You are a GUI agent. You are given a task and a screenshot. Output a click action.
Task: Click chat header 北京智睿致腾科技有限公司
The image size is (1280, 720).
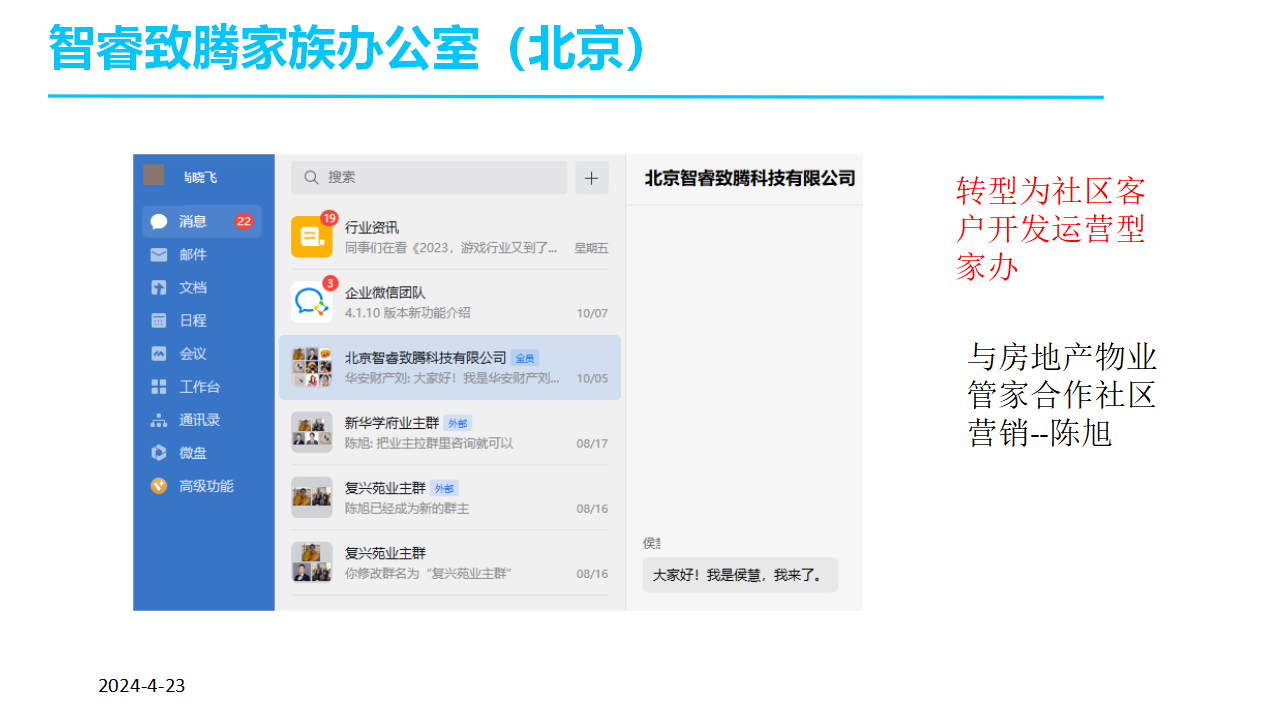[x=749, y=178]
